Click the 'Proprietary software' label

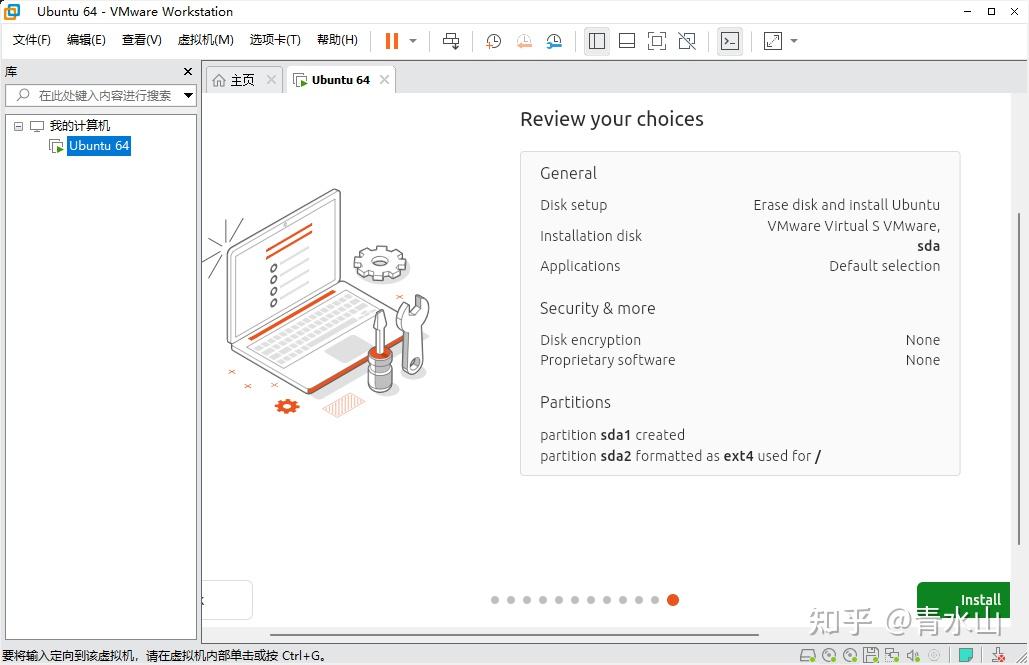[608, 360]
